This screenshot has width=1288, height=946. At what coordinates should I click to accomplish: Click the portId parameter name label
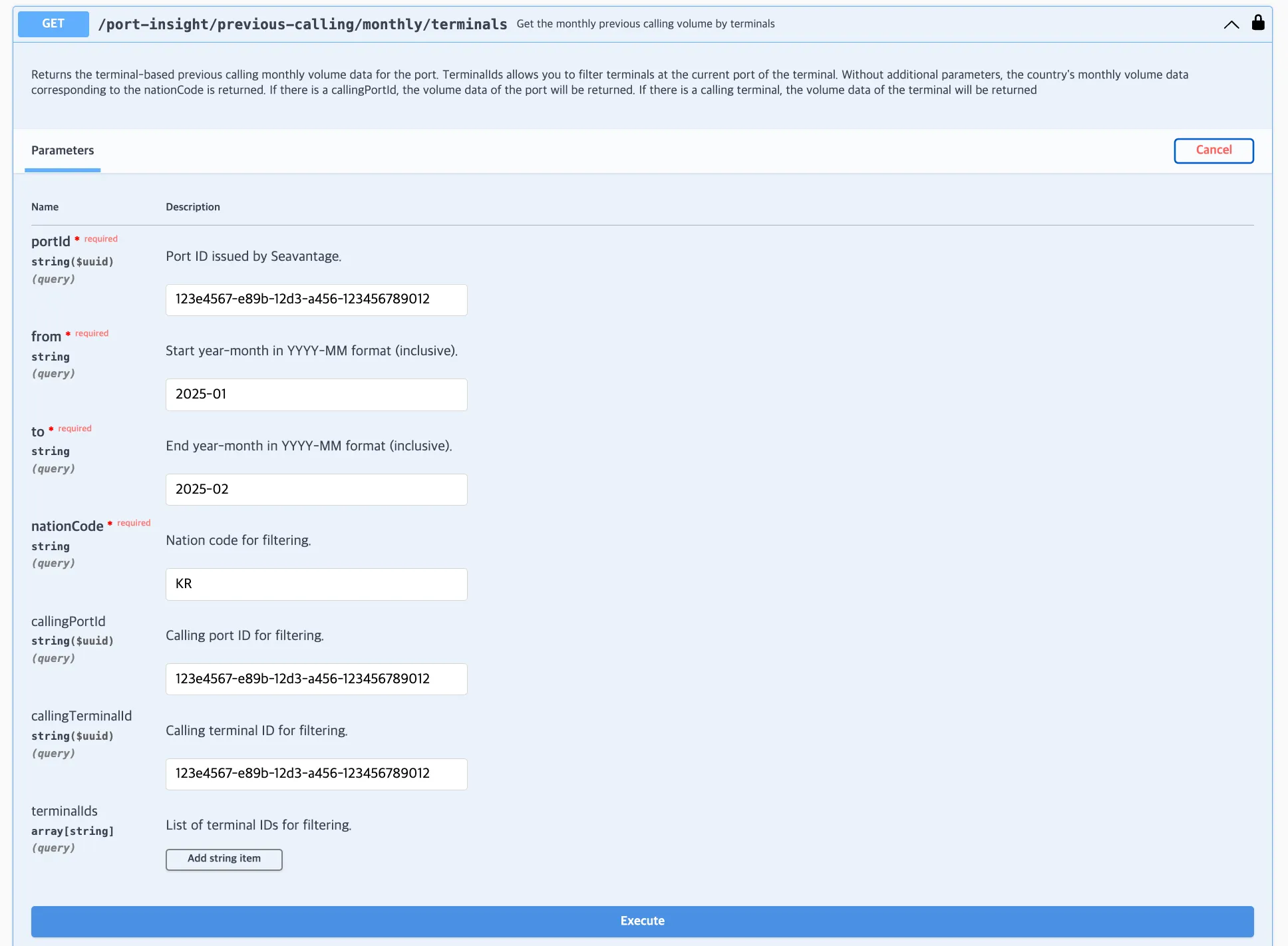click(51, 241)
